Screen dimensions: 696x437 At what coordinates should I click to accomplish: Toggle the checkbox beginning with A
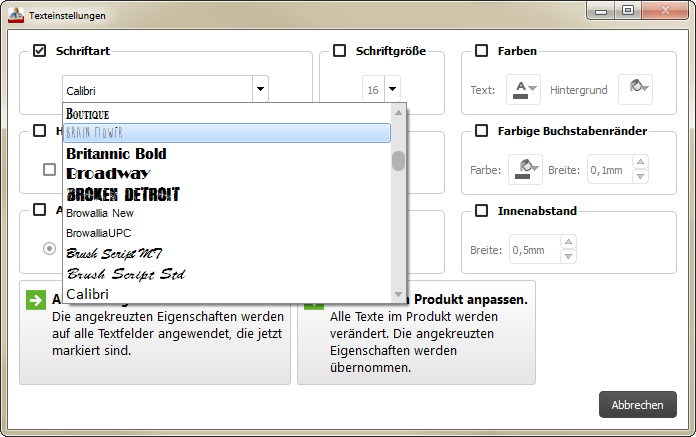click(x=40, y=209)
